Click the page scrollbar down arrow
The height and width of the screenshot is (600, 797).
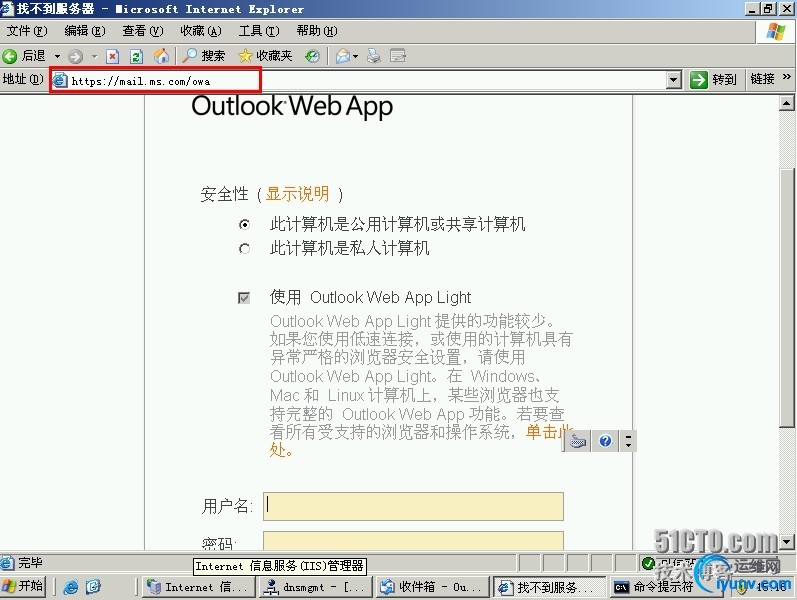(x=786, y=542)
